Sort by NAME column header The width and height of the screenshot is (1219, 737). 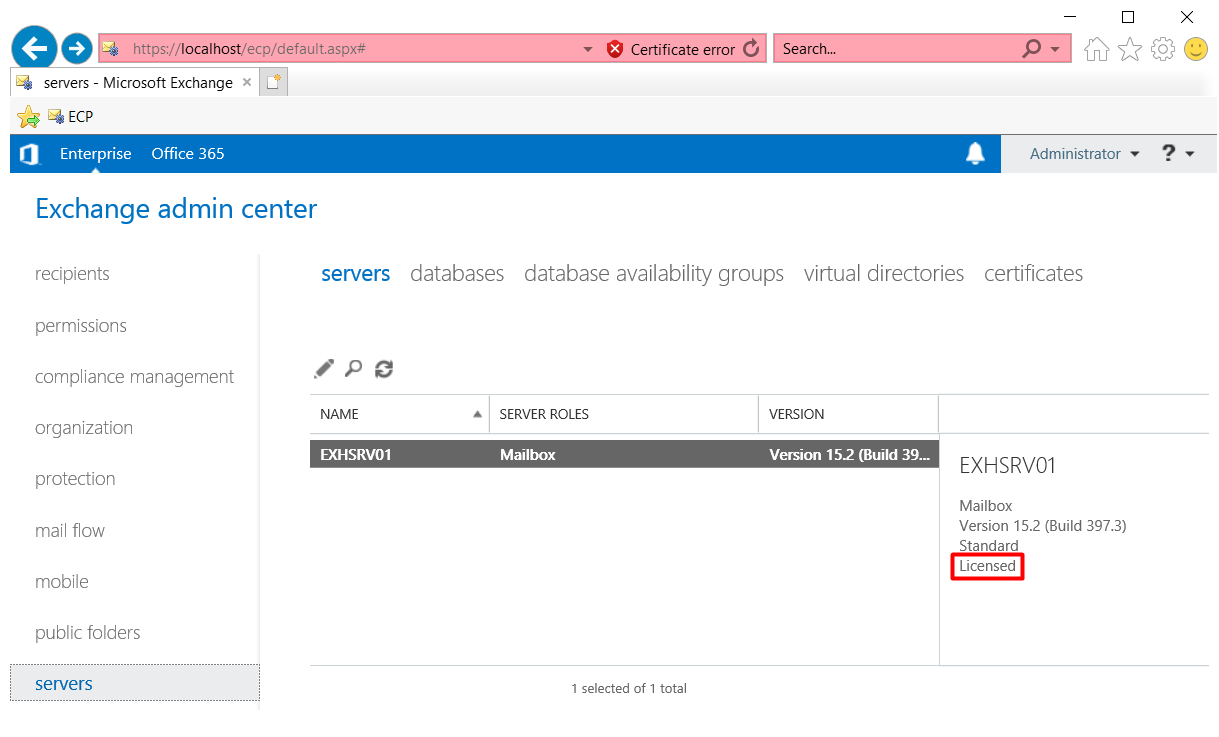tap(399, 414)
